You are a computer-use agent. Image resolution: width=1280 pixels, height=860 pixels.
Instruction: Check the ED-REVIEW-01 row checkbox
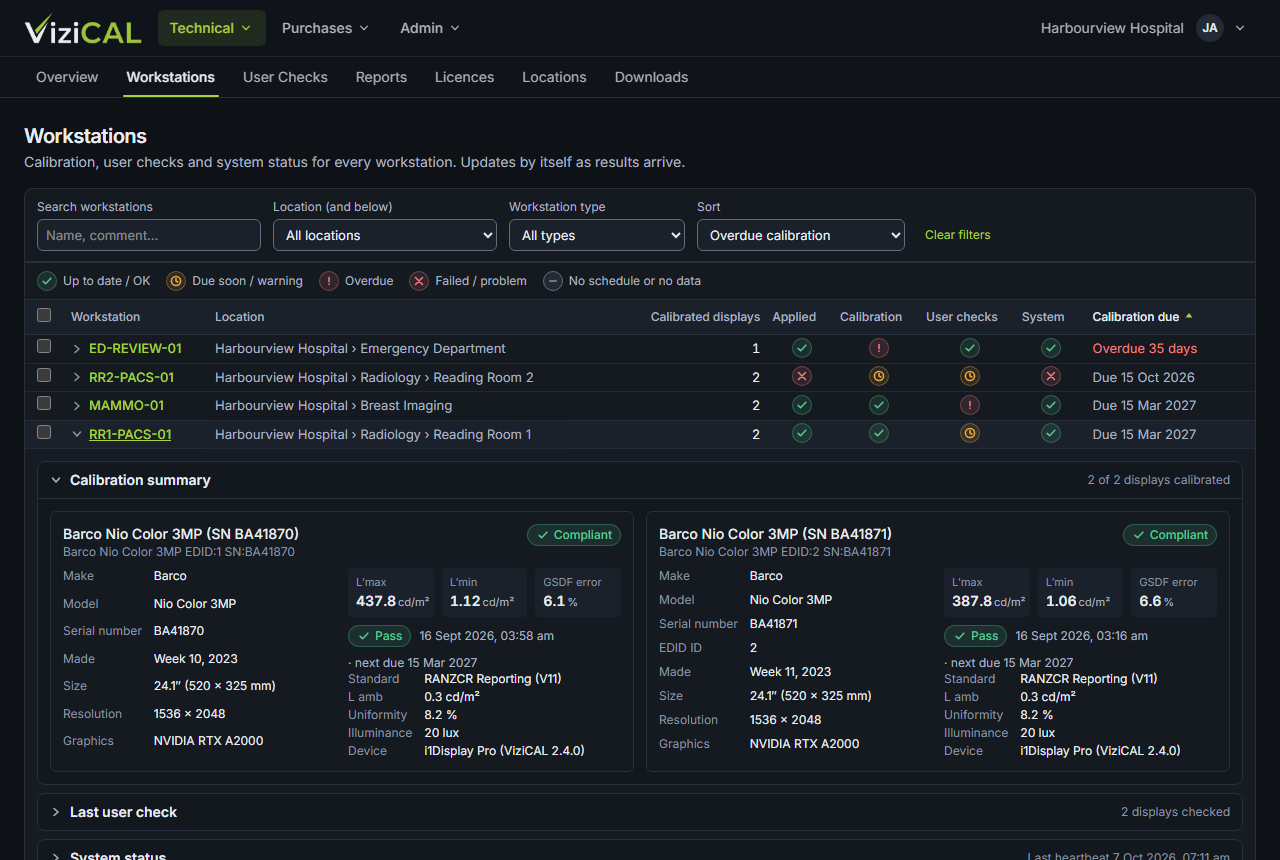coord(44,347)
